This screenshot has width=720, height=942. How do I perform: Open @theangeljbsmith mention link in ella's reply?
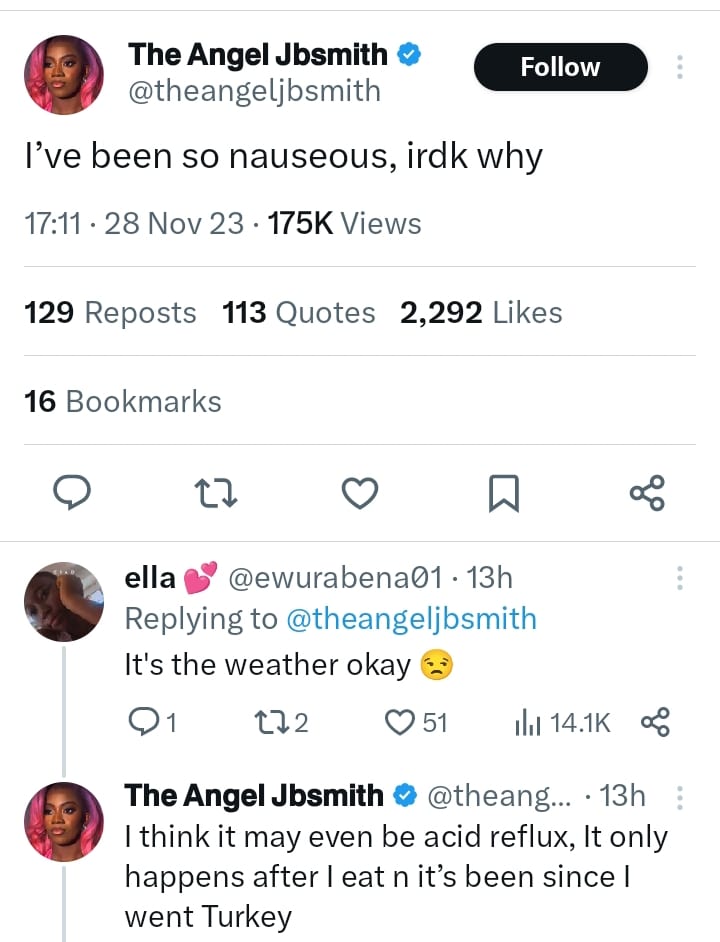point(411,619)
